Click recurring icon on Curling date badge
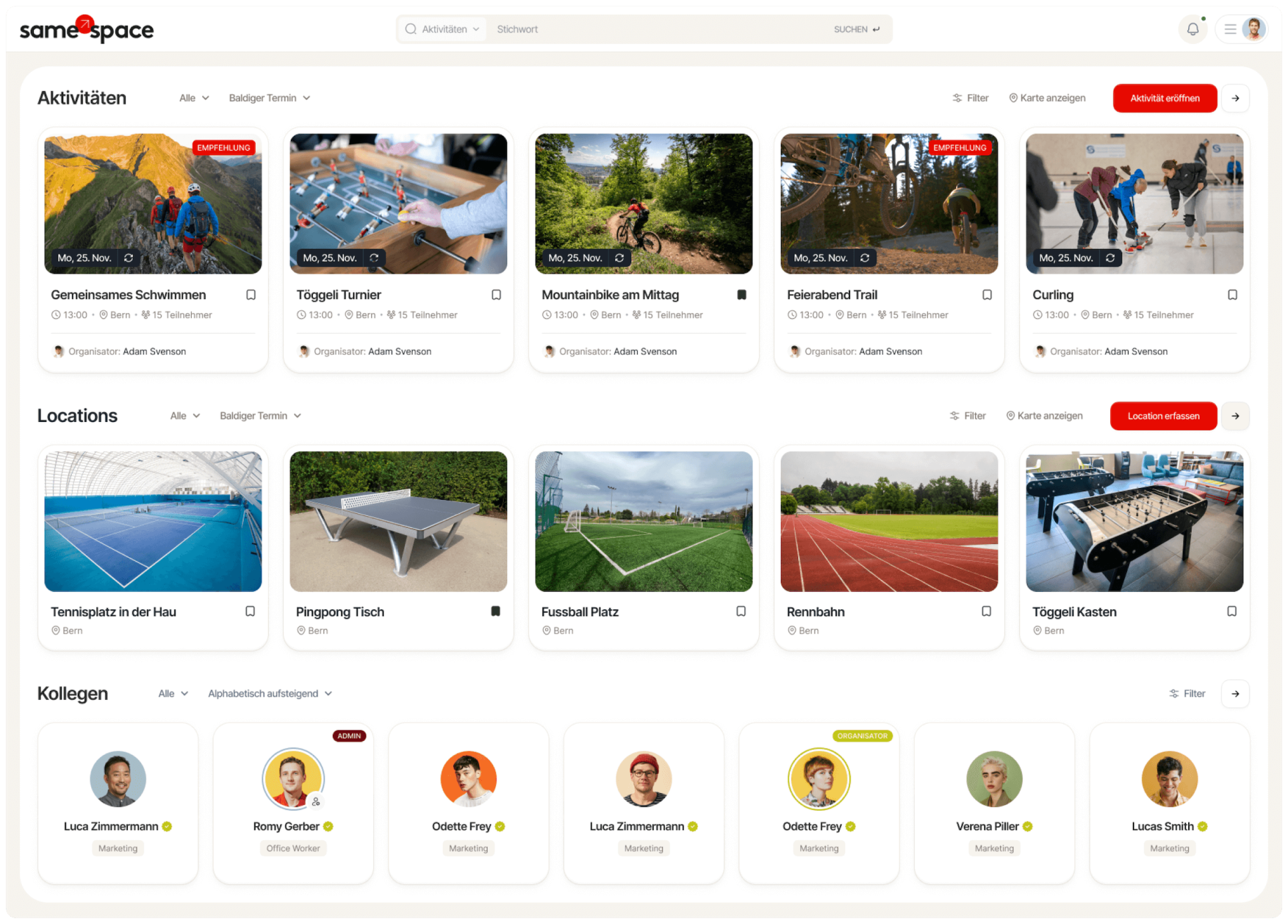 1110,258
